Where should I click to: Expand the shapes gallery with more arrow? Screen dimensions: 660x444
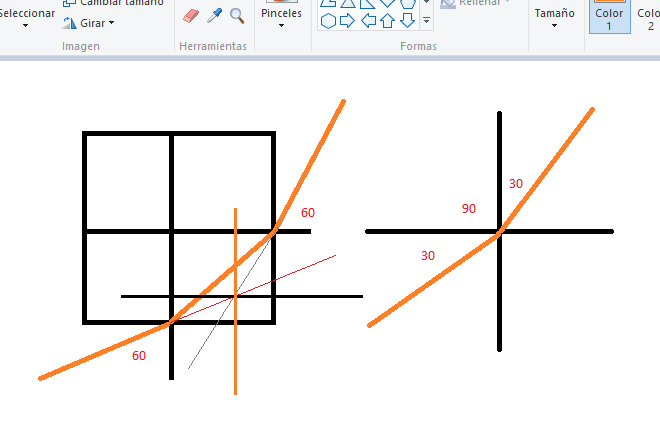pos(426,20)
